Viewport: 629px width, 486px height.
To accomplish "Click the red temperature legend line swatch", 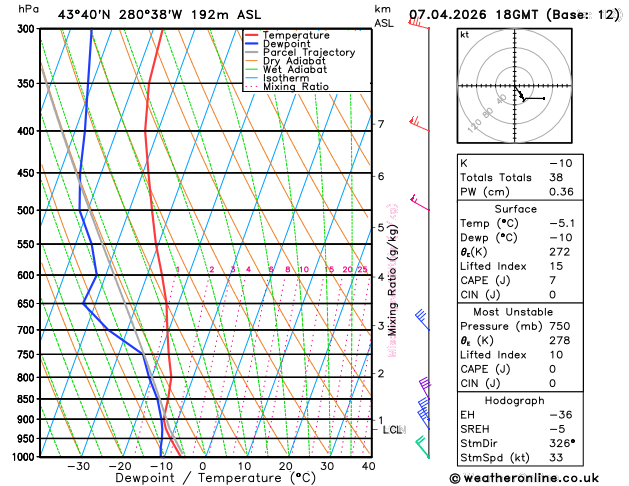I will coord(252,35).
